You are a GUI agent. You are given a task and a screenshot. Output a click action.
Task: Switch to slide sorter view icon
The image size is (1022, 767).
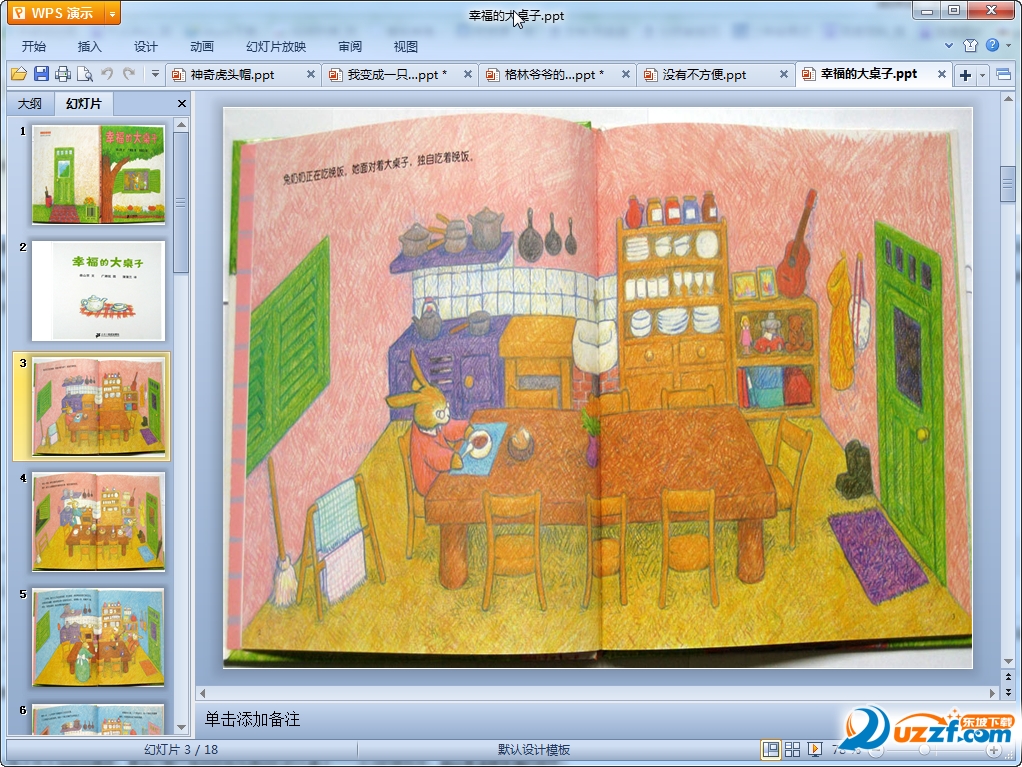tap(793, 749)
